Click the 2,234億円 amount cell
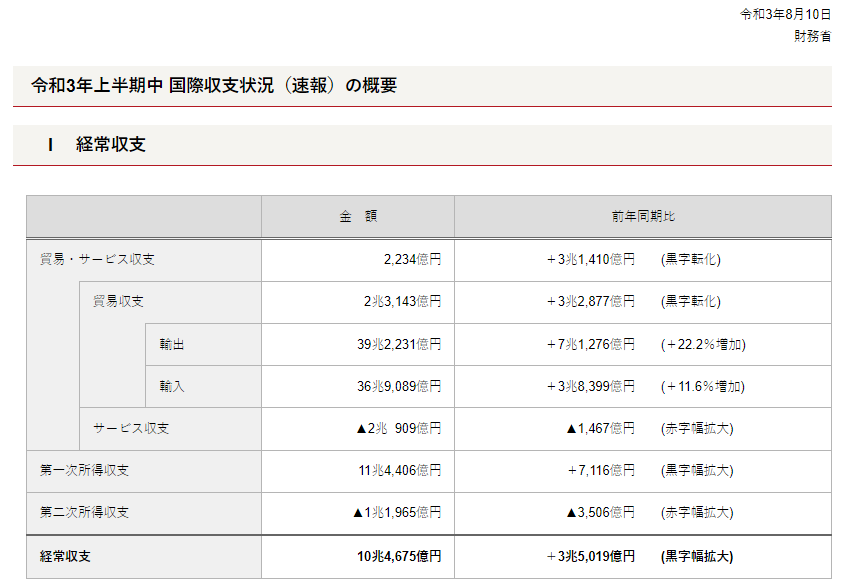The width and height of the screenshot is (849, 588). [411, 260]
